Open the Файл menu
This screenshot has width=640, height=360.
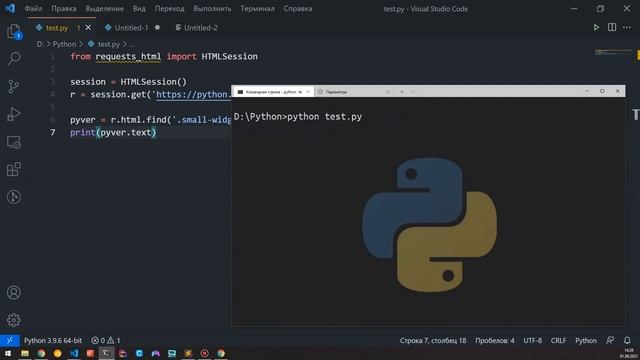pyautogui.click(x=33, y=9)
